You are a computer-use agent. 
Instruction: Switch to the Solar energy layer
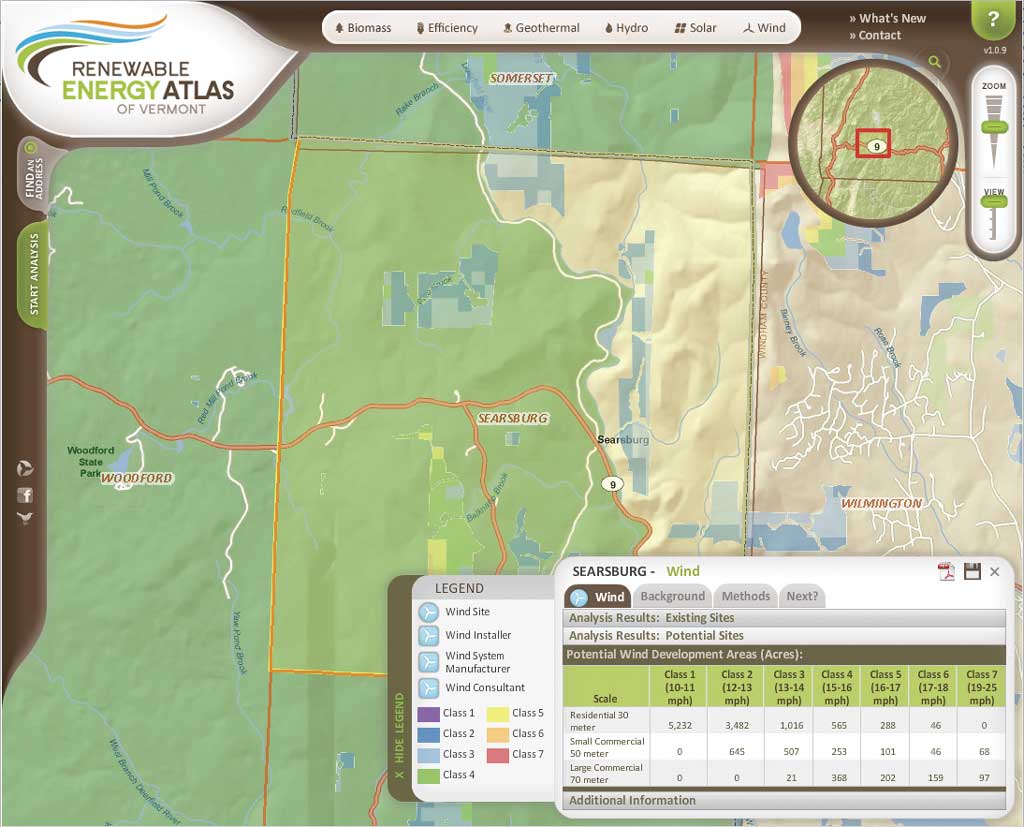[695, 28]
